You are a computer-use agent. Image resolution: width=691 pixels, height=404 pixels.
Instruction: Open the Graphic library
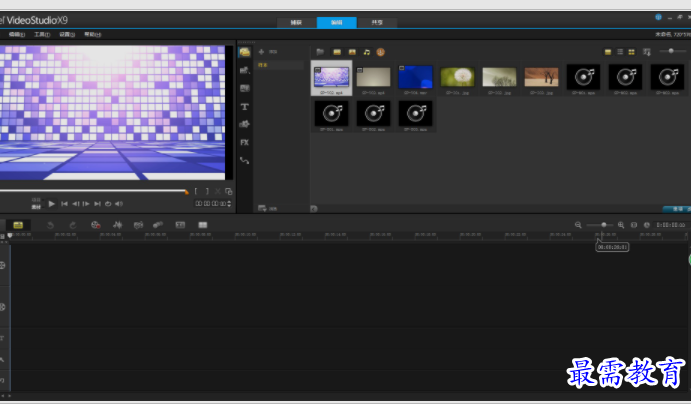click(x=245, y=124)
